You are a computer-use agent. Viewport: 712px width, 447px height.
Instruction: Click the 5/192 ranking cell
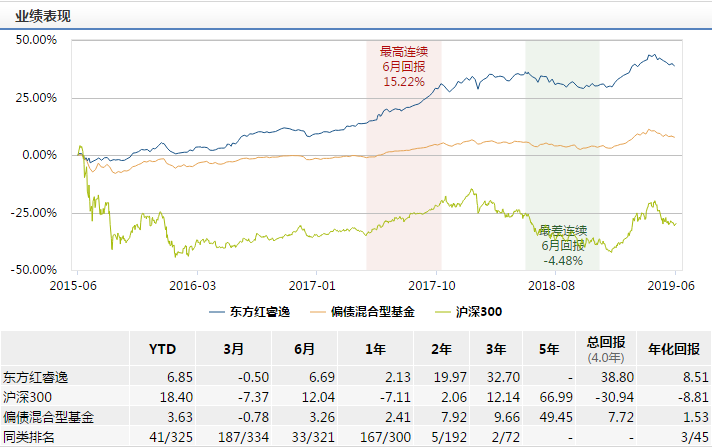[x=449, y=437]
